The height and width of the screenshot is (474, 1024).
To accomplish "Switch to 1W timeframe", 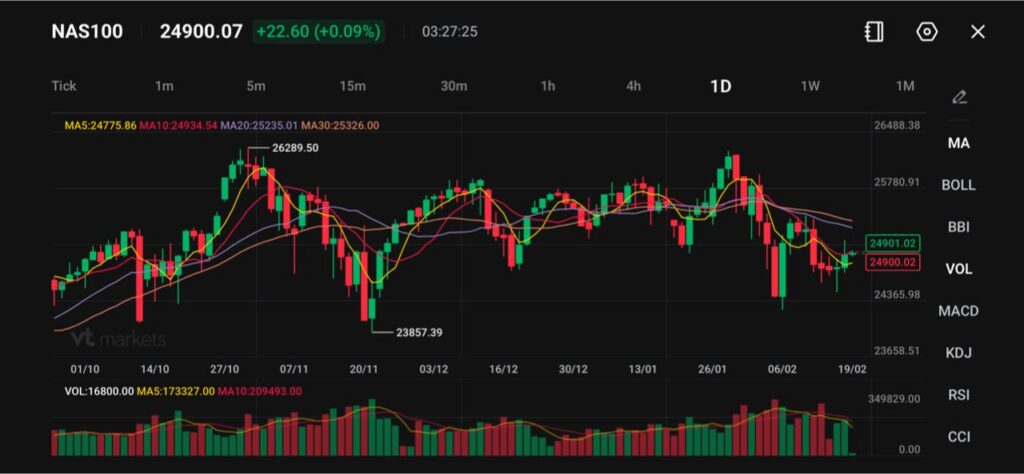I will click(810, 86).
